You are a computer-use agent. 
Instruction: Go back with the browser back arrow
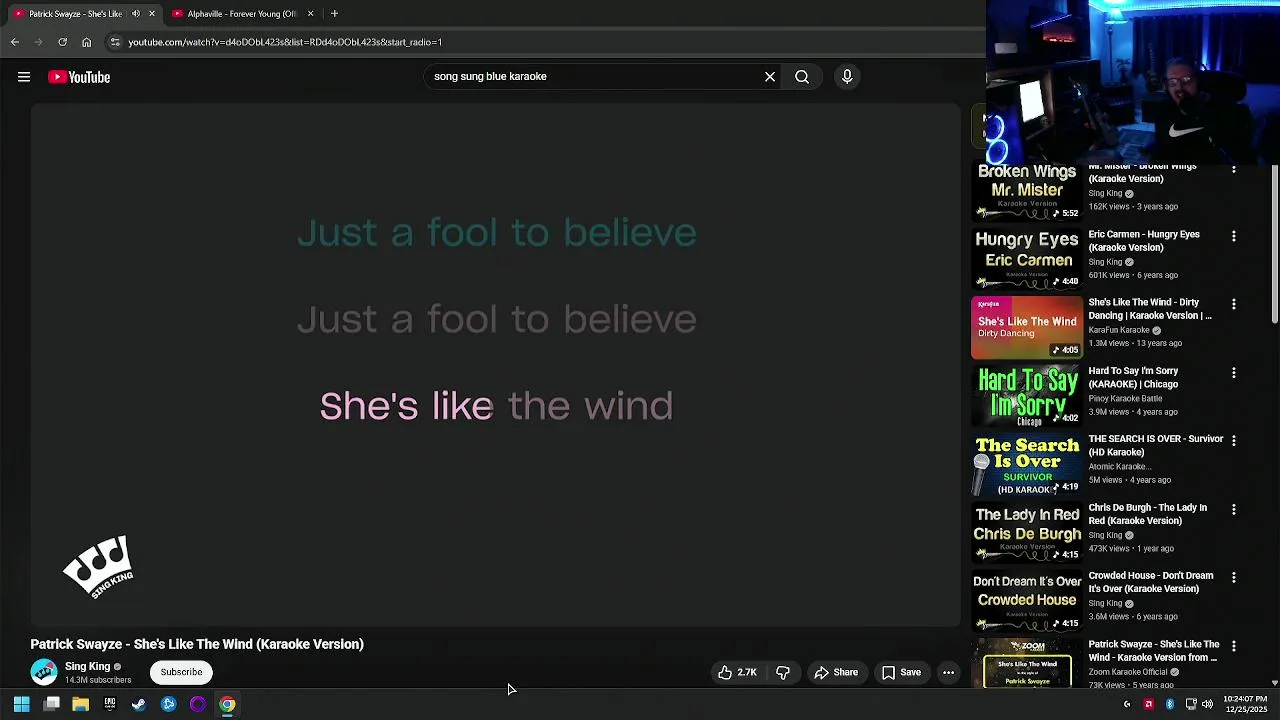(15, 42)
